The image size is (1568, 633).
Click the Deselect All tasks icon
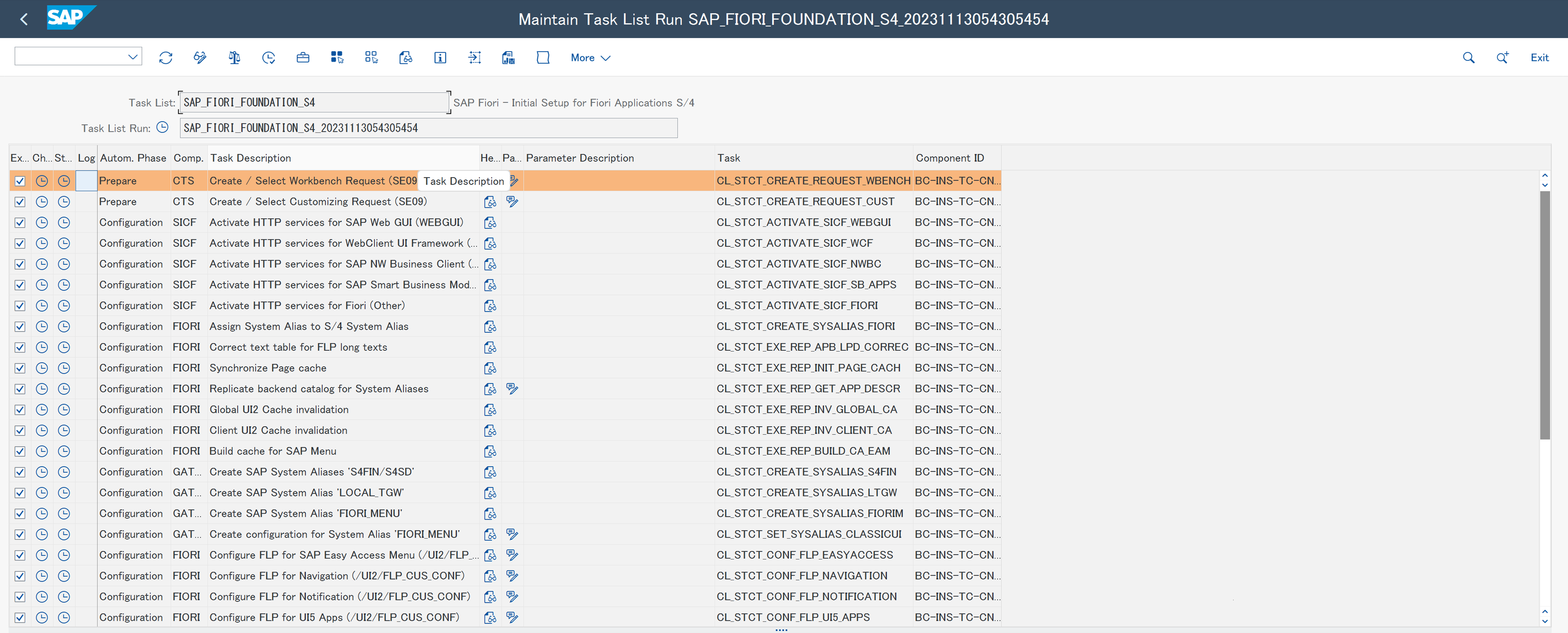371,58
